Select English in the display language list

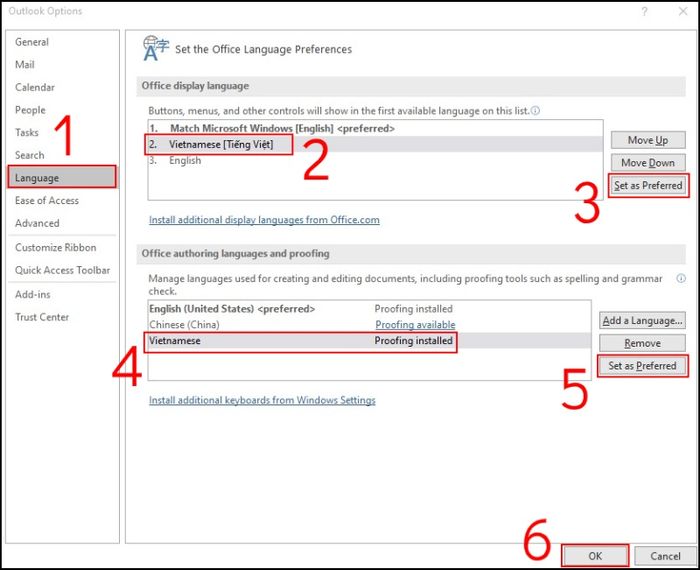375,161
